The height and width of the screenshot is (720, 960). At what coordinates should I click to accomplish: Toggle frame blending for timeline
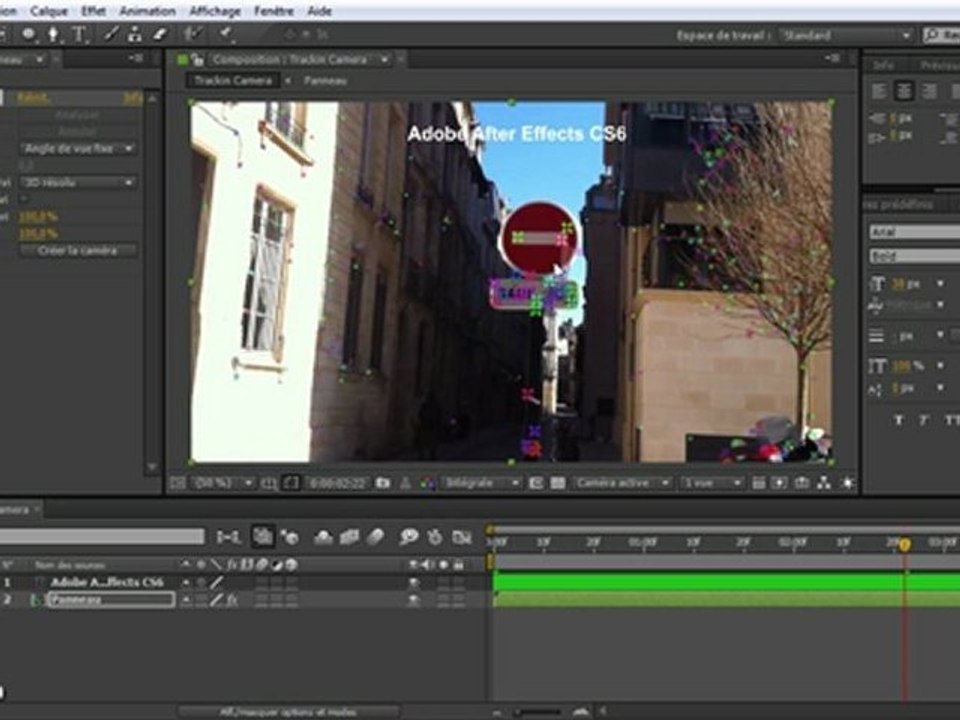tap(349, 537)
